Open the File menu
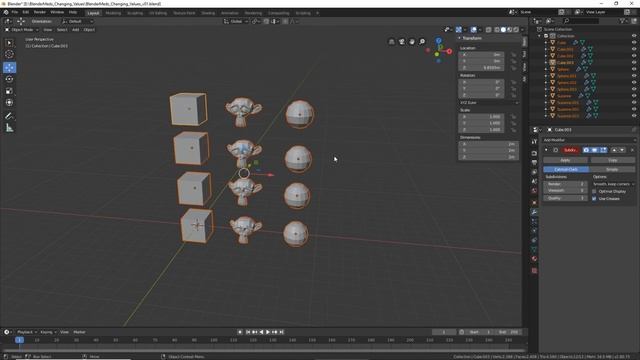Screen dimensions: 640x360 point(15,12)
